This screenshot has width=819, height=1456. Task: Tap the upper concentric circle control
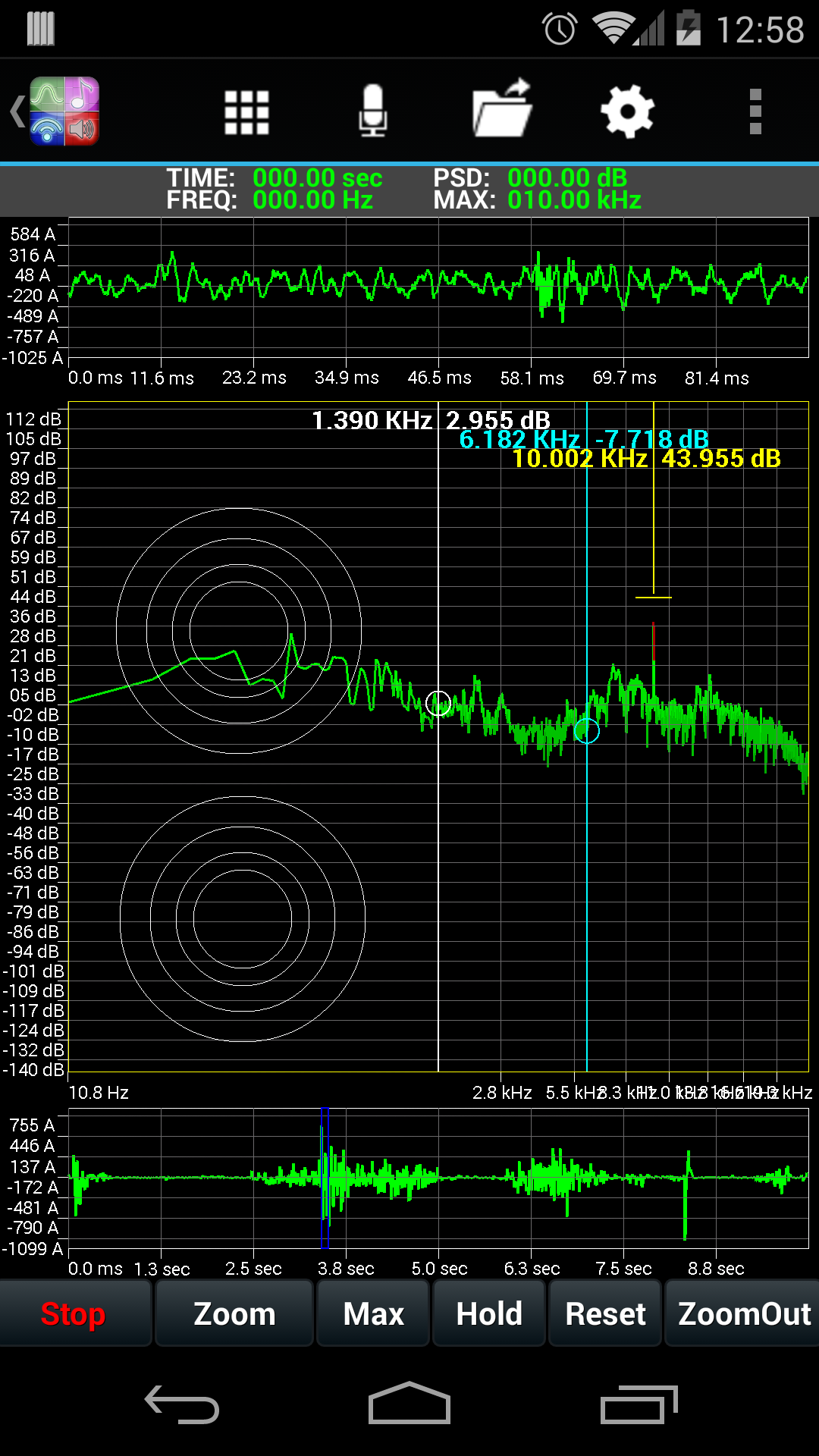pyautogui.click(x=239, y=631)
